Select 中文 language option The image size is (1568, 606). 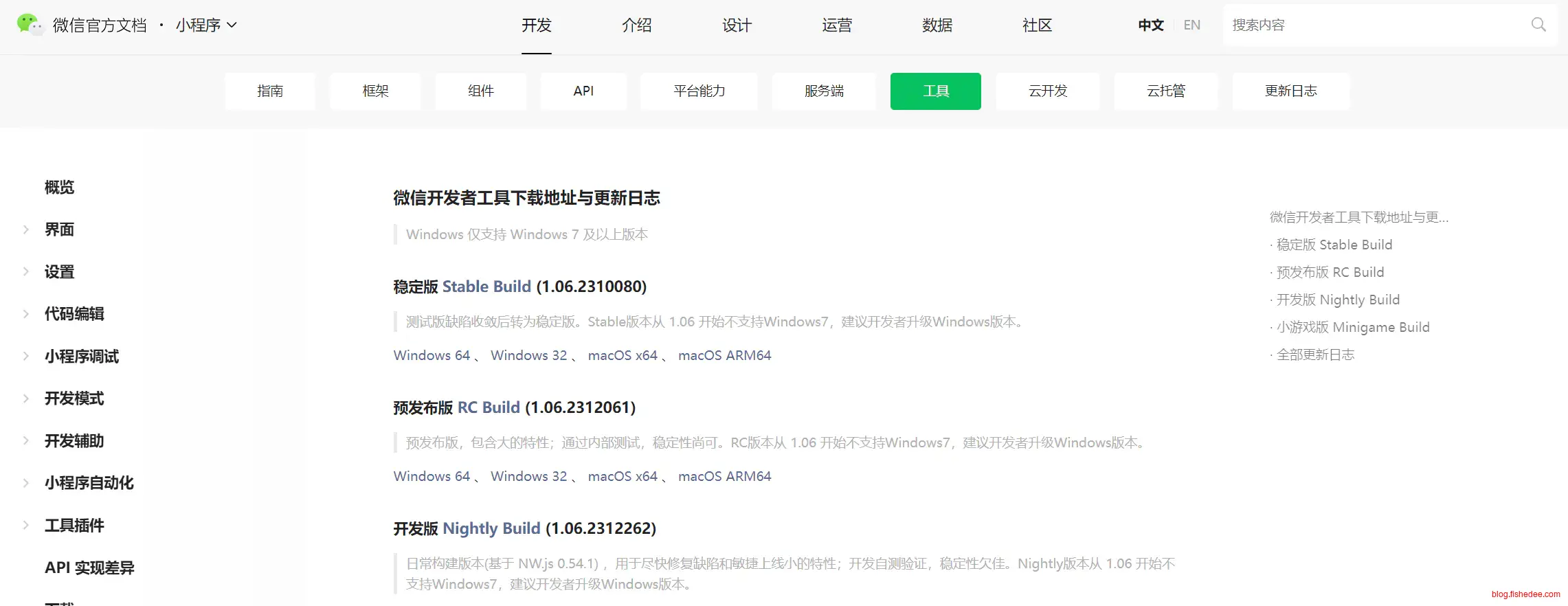pos(1150,25)
